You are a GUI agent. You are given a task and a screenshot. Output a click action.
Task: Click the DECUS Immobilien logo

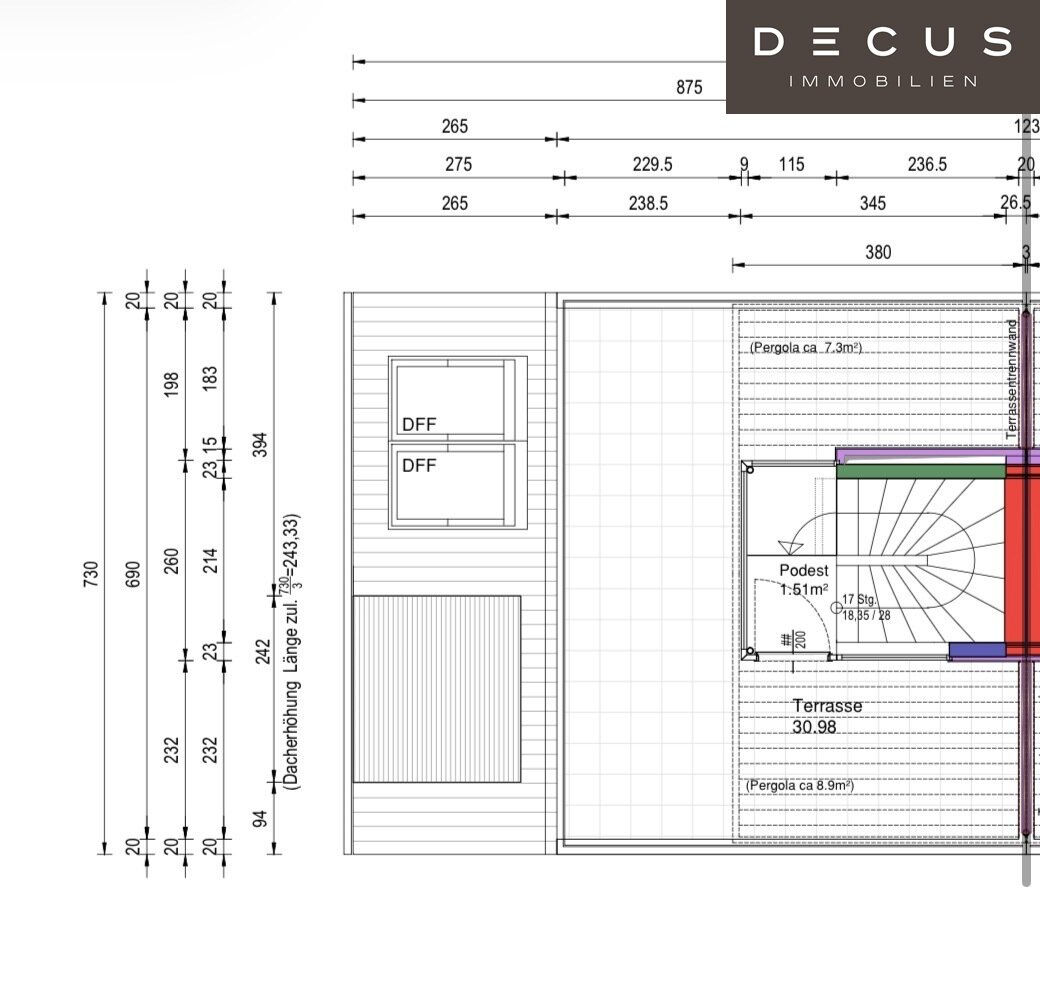coord(882,56)
